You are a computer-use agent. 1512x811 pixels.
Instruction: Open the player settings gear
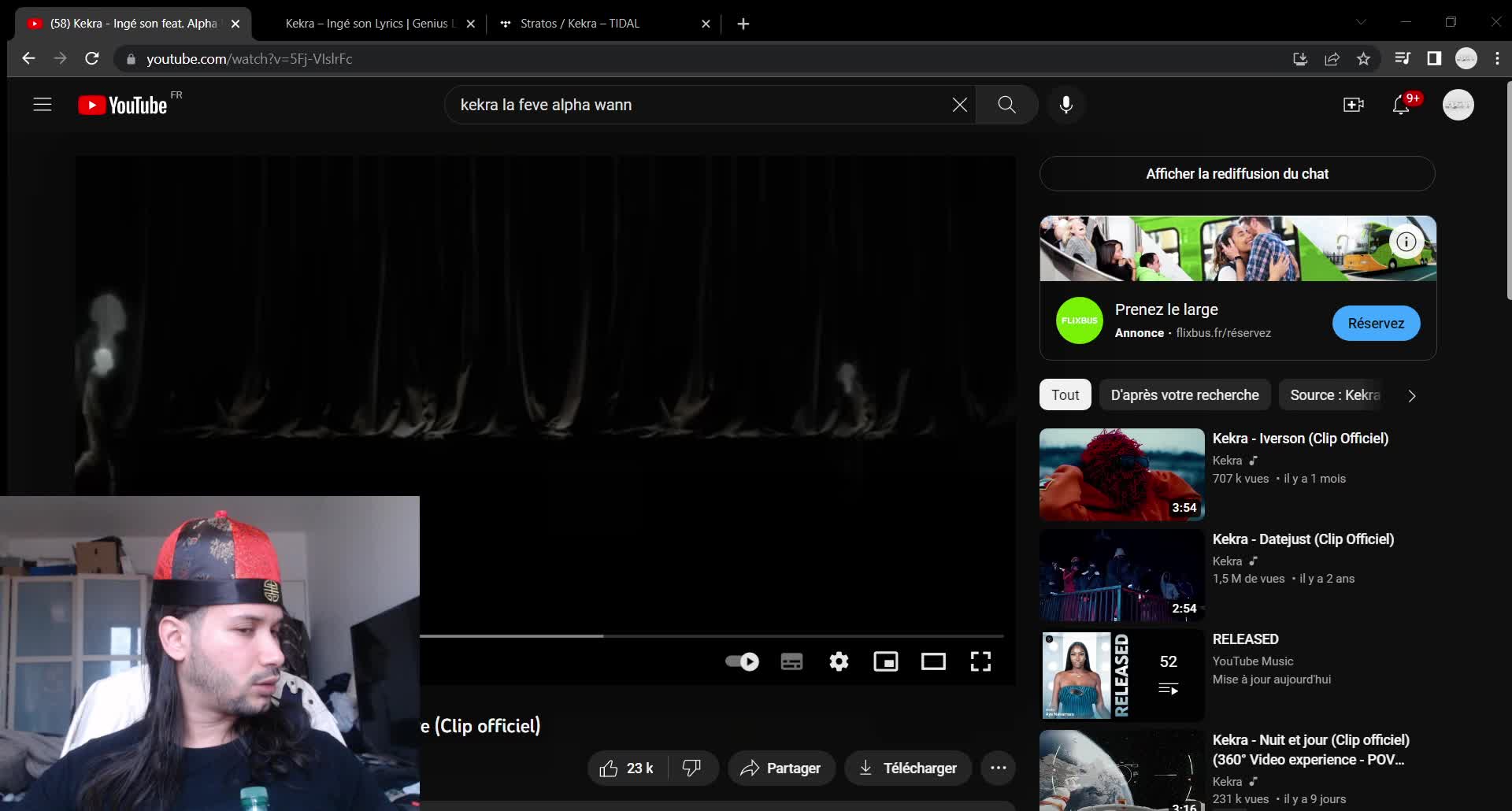[x=839, y=661]
